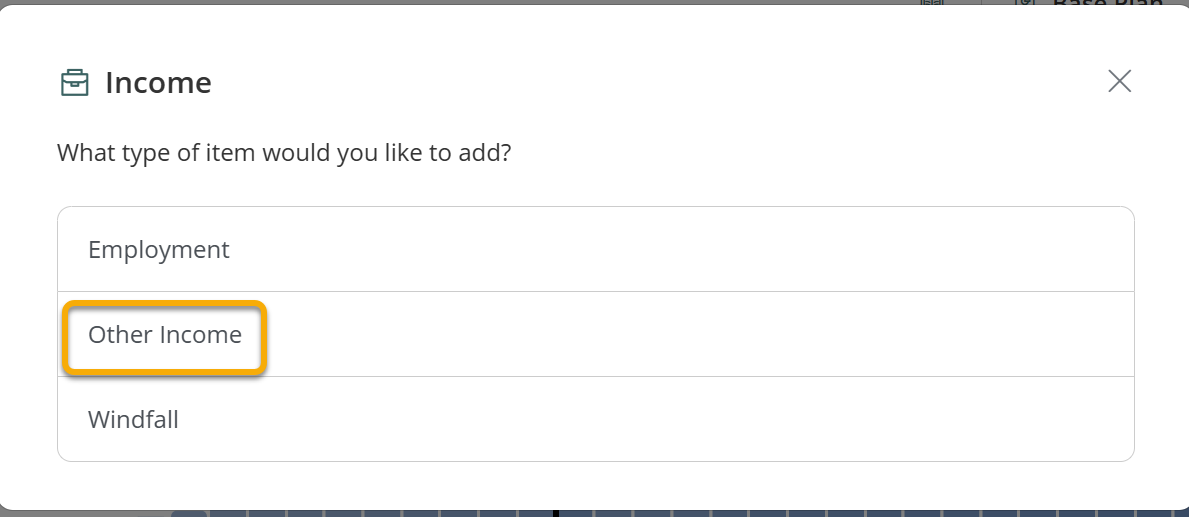
Task: Pick Windfall from the item list
Action: click(133, 420)
